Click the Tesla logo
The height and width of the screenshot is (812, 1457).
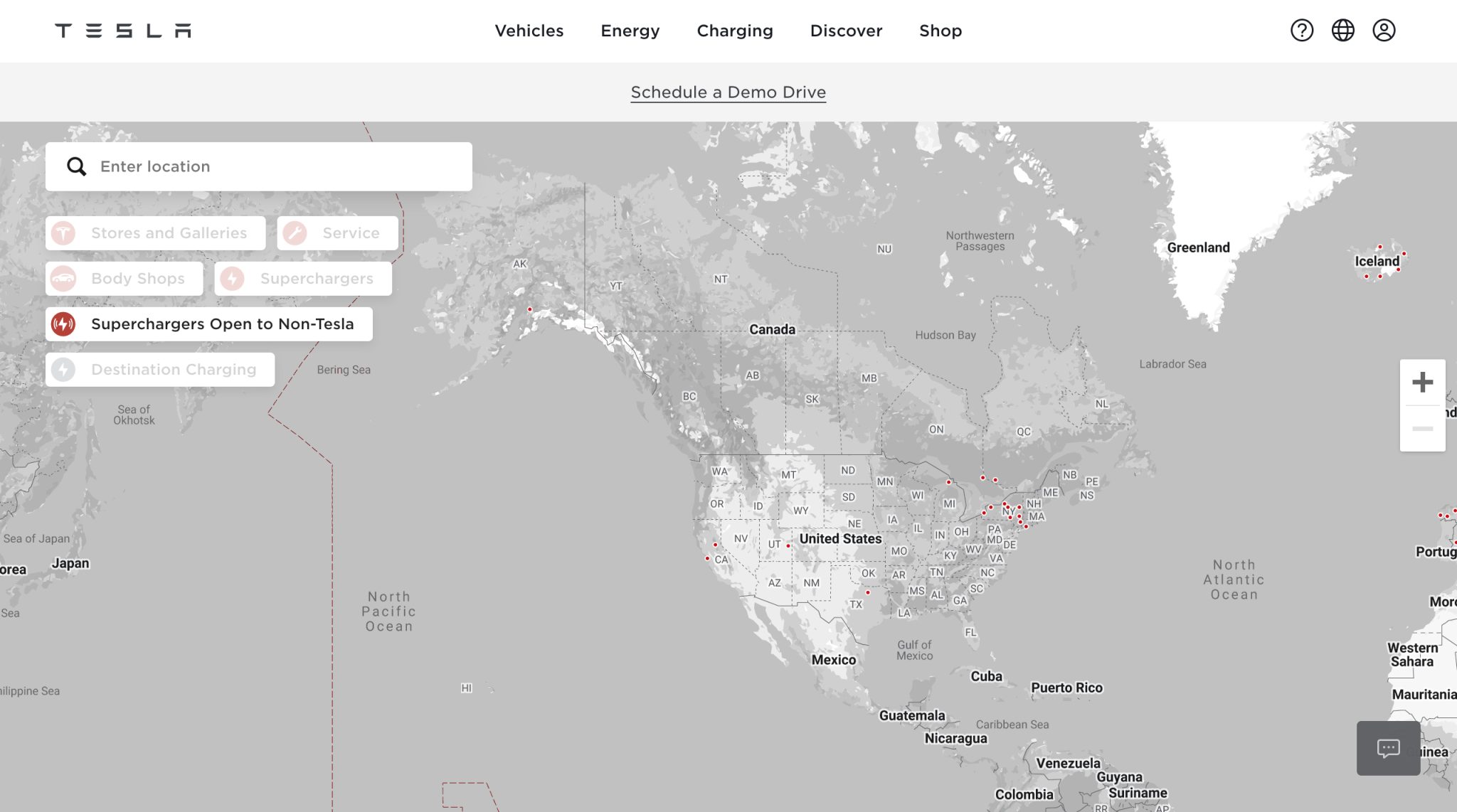click(123, 31)
